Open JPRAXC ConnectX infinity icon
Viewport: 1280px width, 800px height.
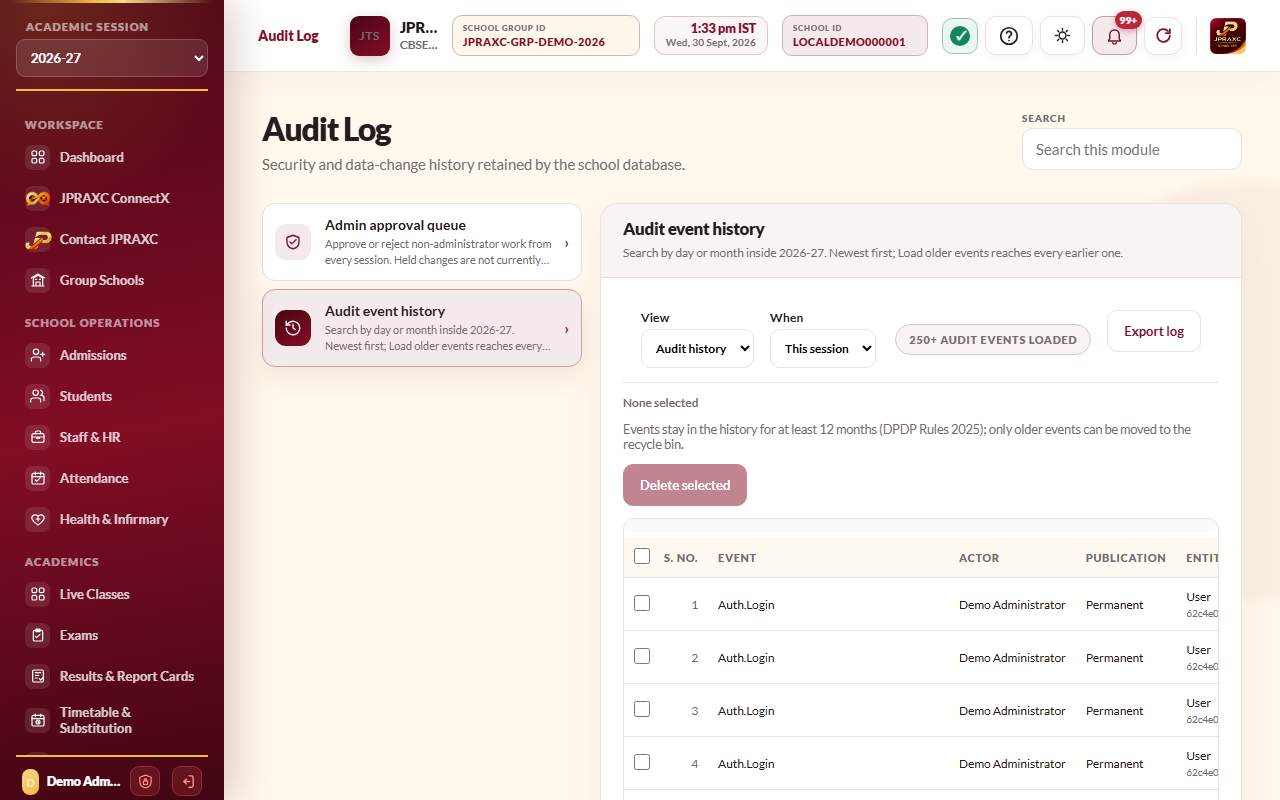coord(38,198)
